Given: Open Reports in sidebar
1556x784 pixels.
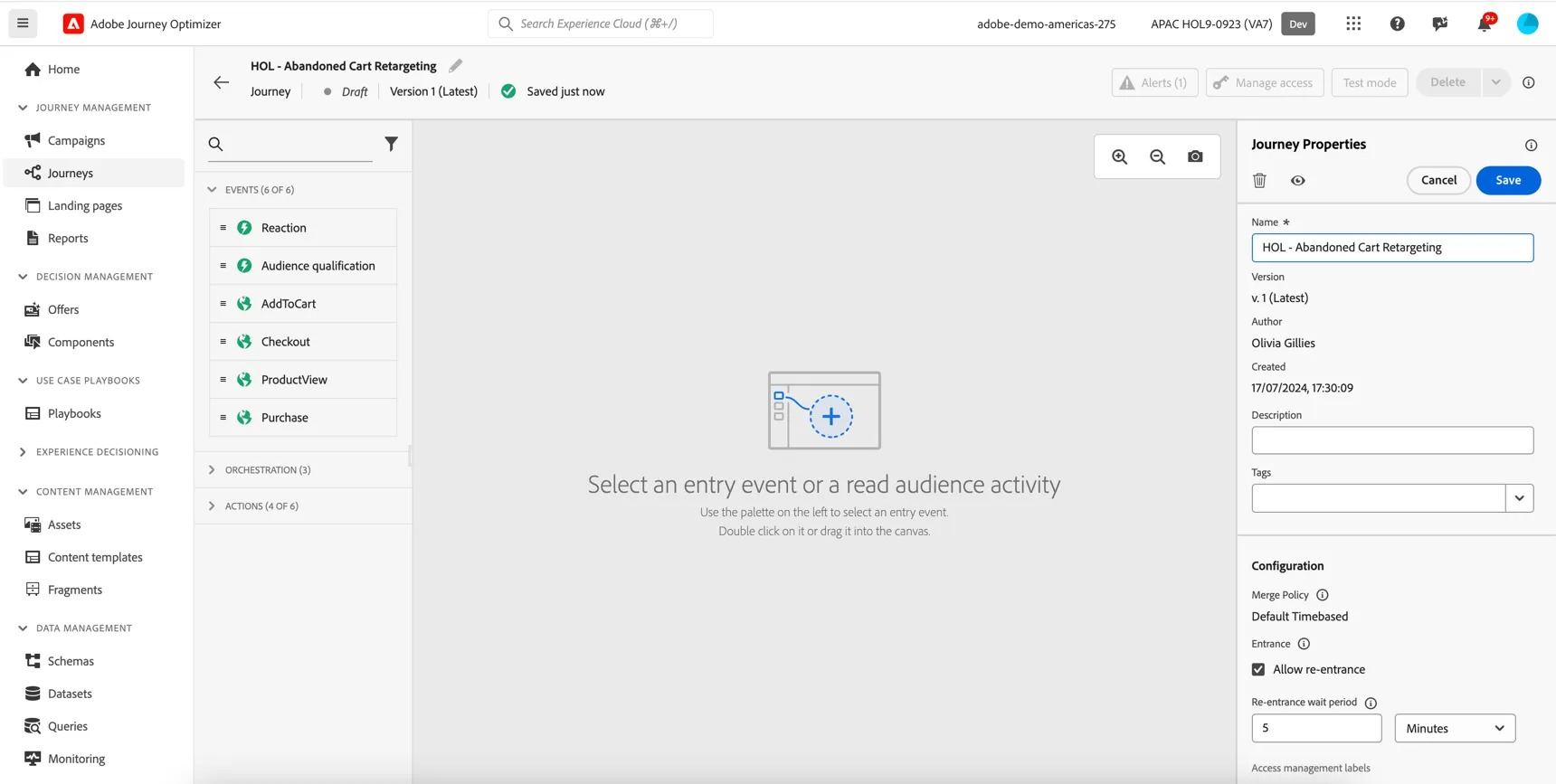Looking at the screenshot, I should pyautogui.click(x=94, y=238).
